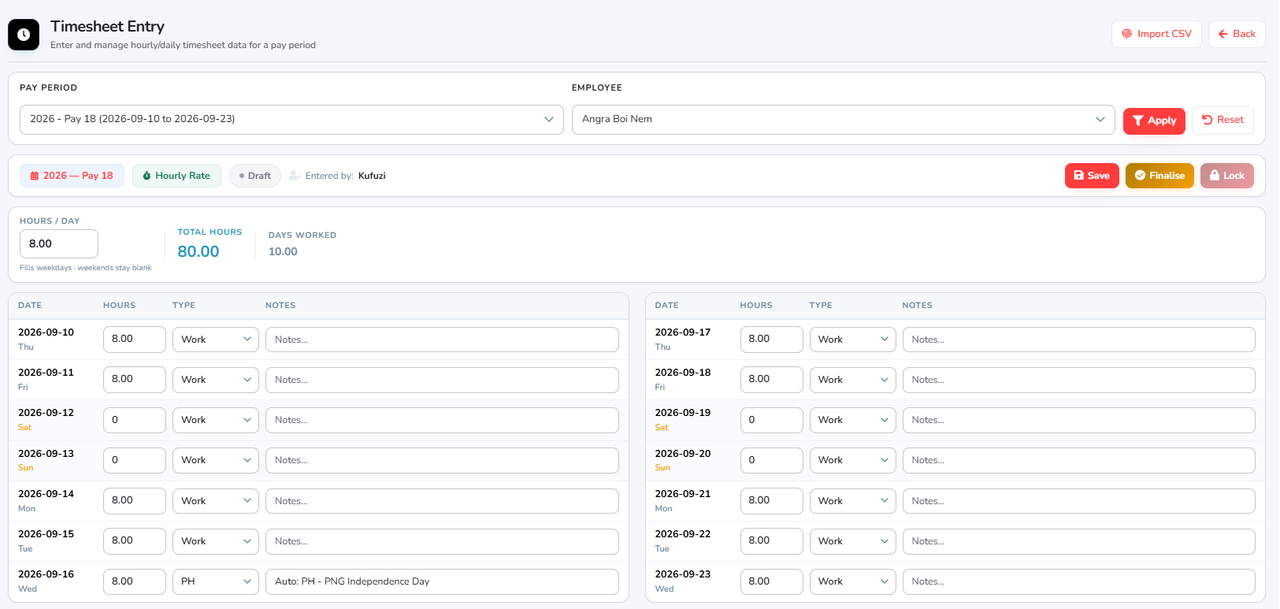Image resolution: width=1280 pixels, height=609 pixels.
Task: Reset the filter selections
Action: 1222,120
